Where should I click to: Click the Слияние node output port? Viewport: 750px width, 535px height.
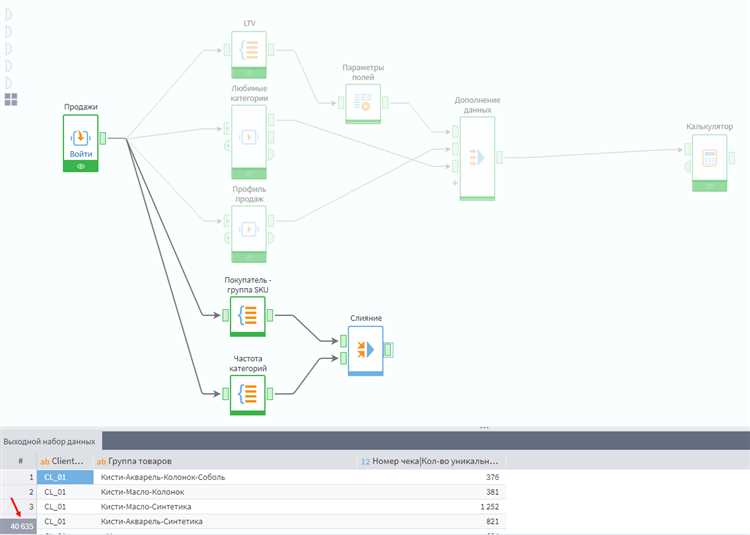click(x=388, y=350)
